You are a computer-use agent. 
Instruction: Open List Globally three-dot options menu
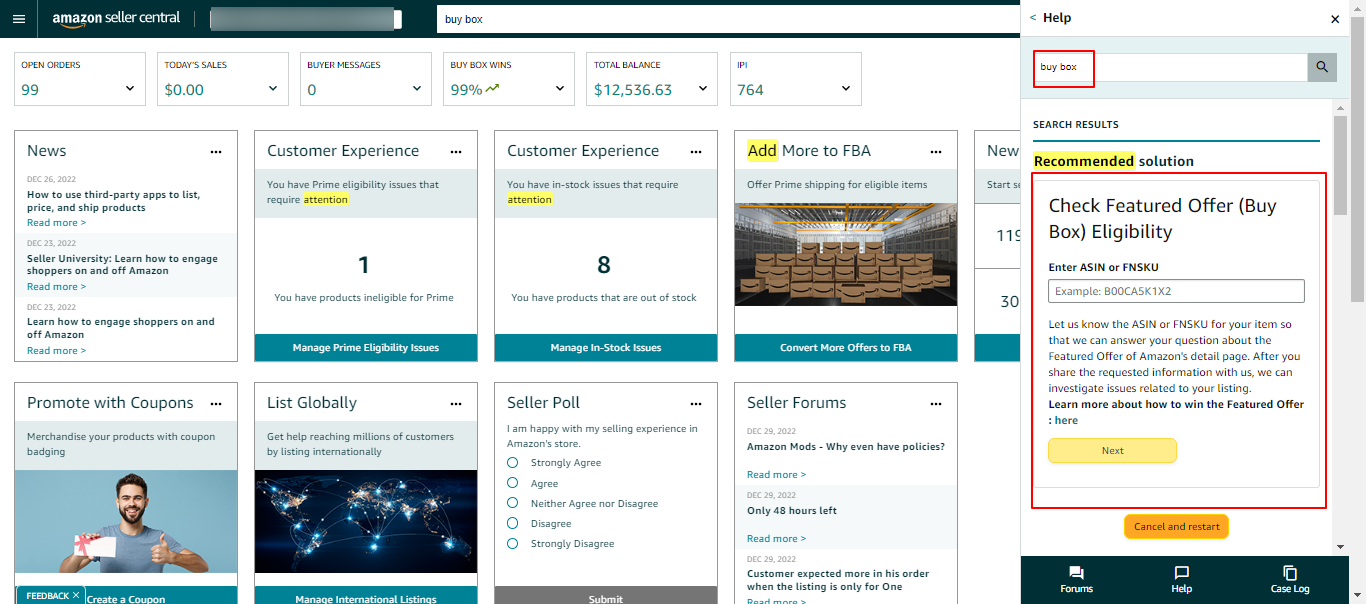pyautogui.click(x=456, y=404)
